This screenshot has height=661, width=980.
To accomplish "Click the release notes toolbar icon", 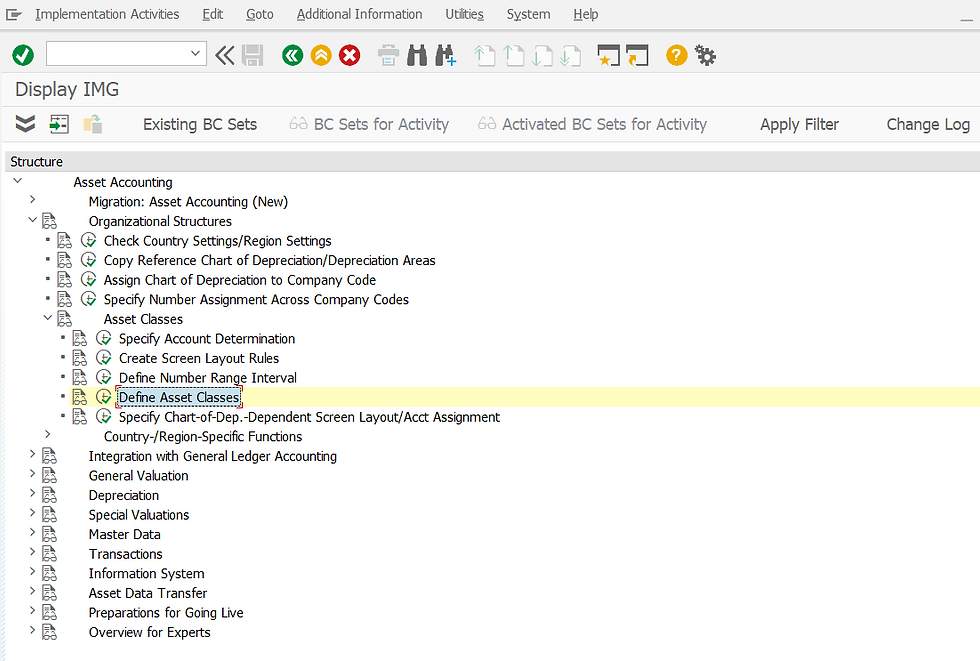I will tap(93, 124).
